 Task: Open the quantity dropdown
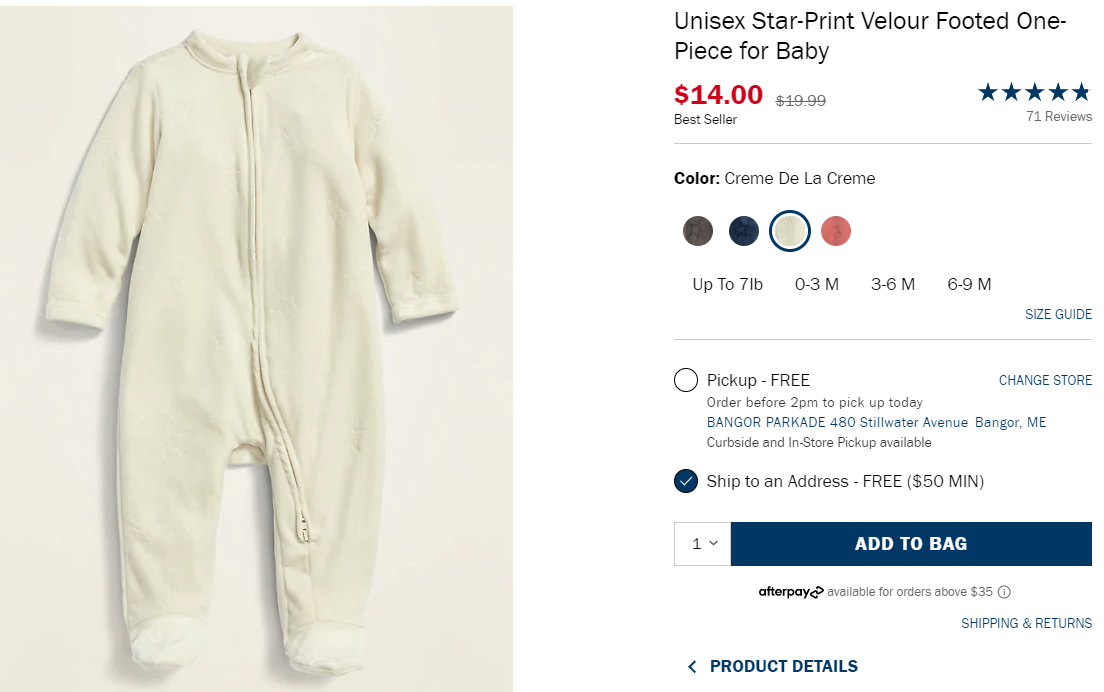[703, 544]
